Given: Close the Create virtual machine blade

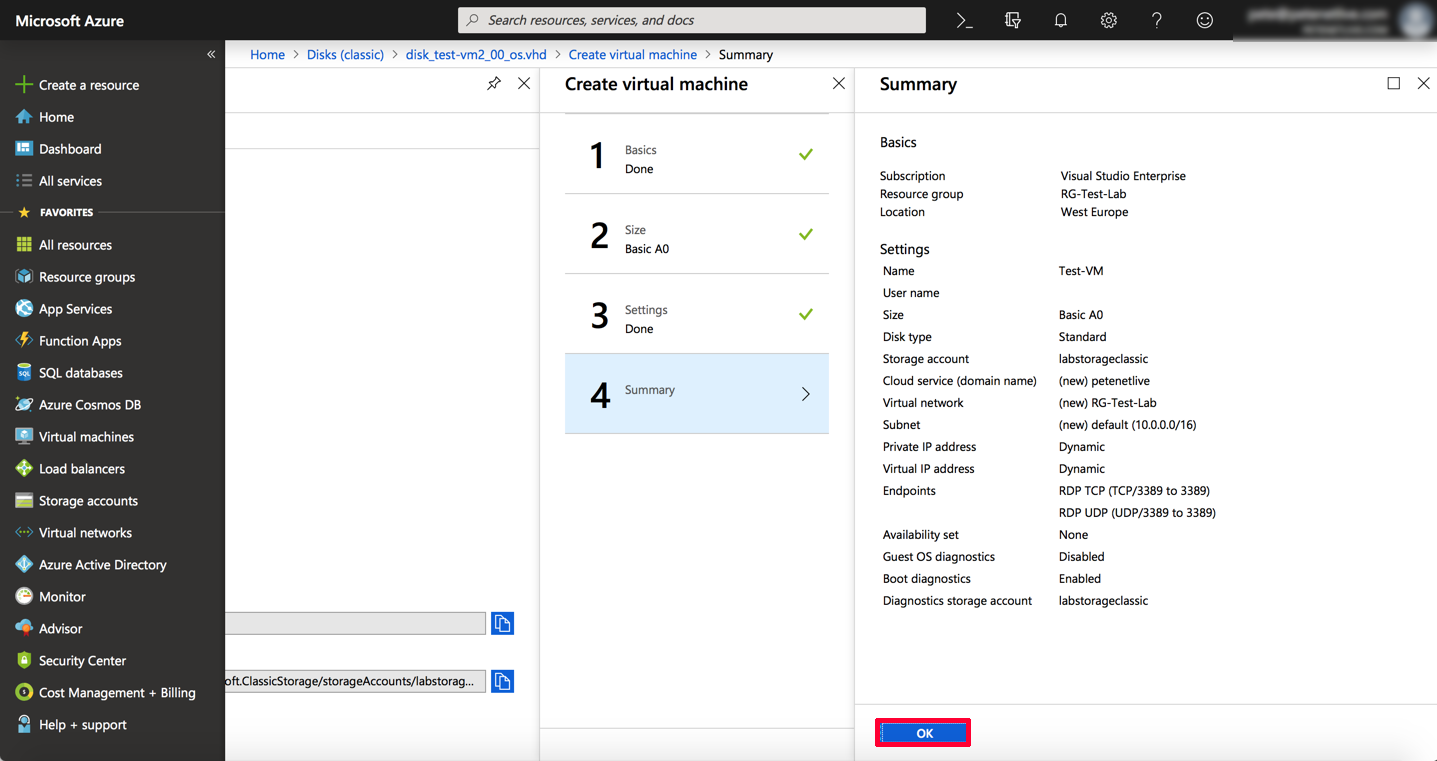Looking at the screenshot, I should [839, 84].
